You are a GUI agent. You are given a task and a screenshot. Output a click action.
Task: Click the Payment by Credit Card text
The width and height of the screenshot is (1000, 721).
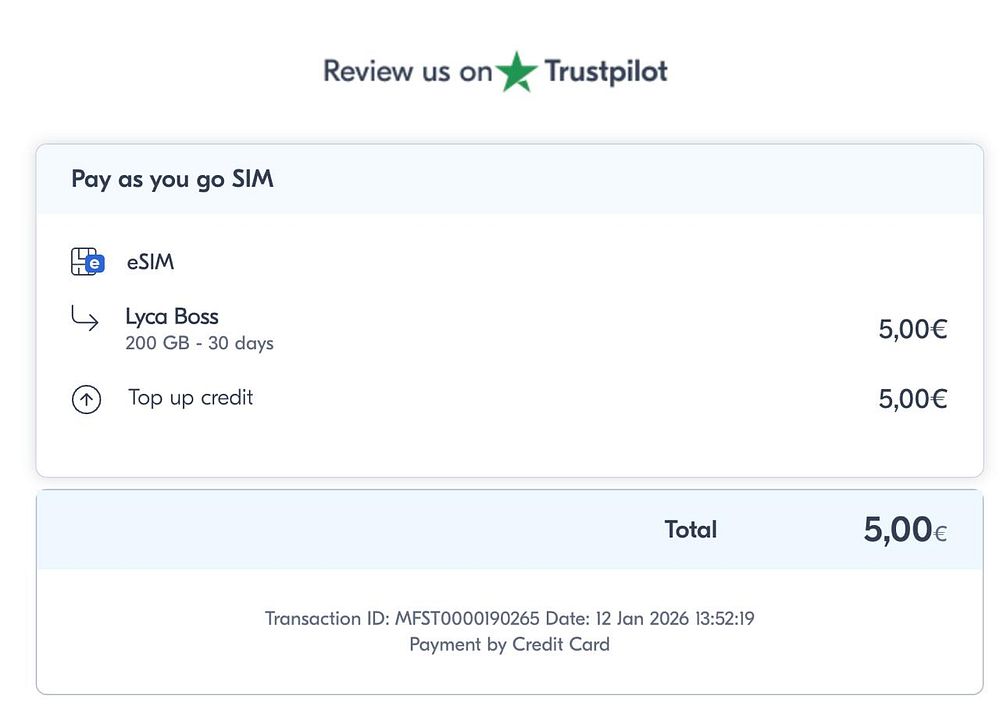click(510, 645)
